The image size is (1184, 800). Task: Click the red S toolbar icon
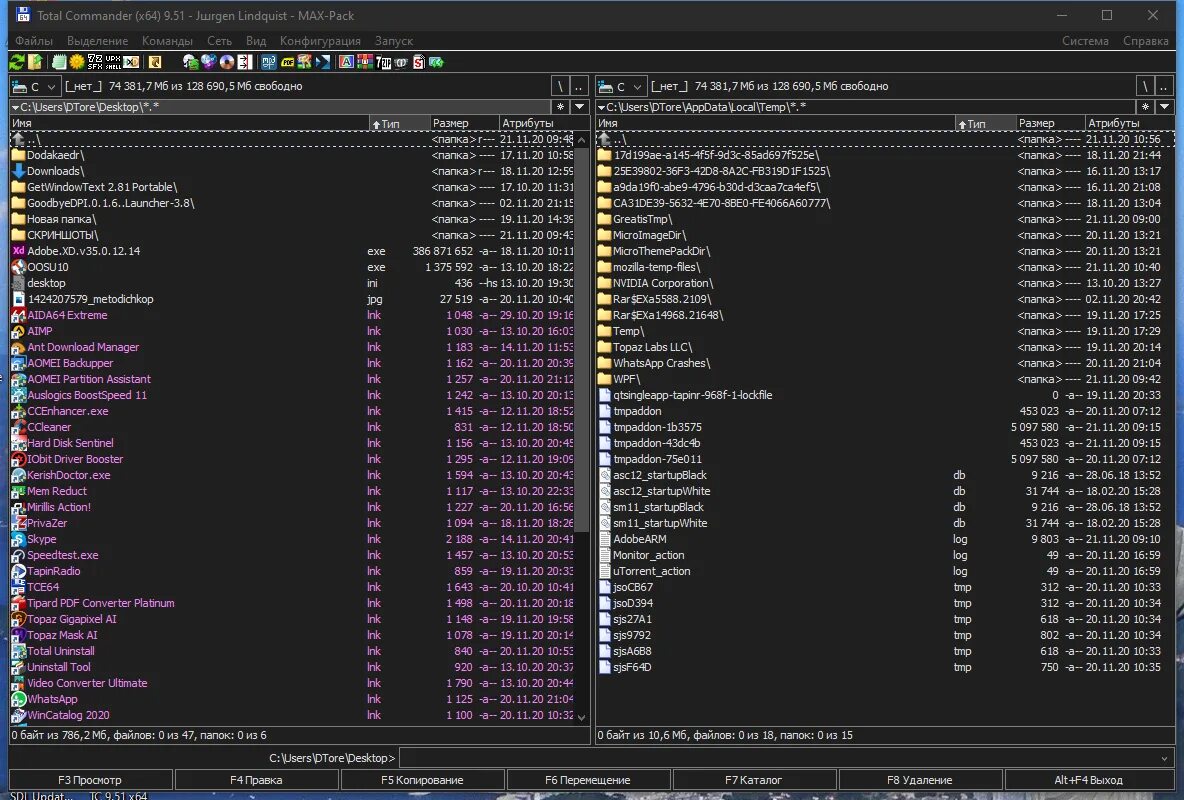[418, 62]
